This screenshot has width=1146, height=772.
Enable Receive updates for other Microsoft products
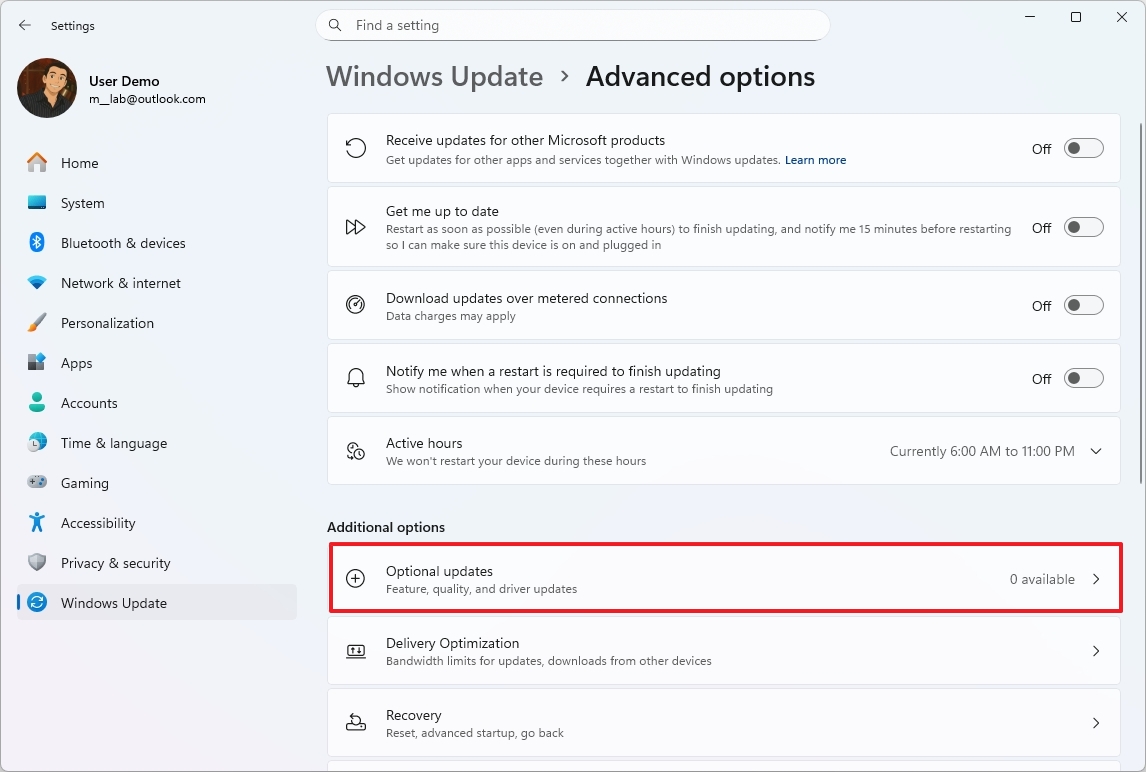point(1082,148)
